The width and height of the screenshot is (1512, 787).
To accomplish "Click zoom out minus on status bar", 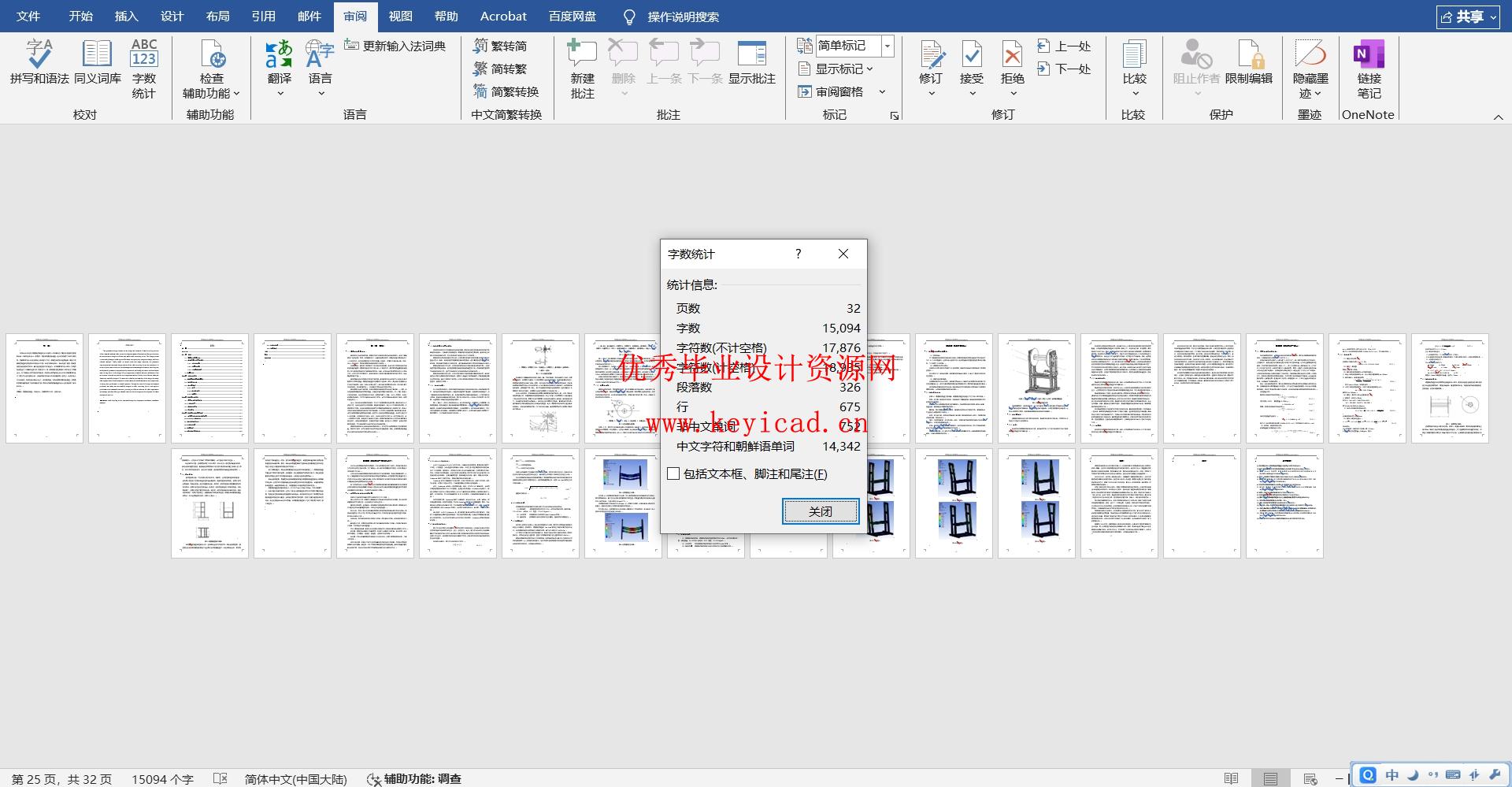I will click(x=1339, y=778).
